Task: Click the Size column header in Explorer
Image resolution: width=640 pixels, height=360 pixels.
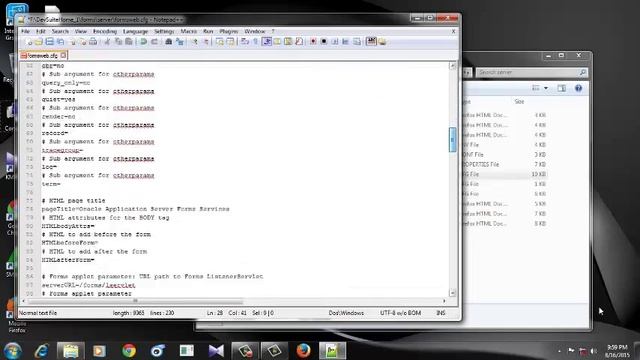Action: [519, 102]
